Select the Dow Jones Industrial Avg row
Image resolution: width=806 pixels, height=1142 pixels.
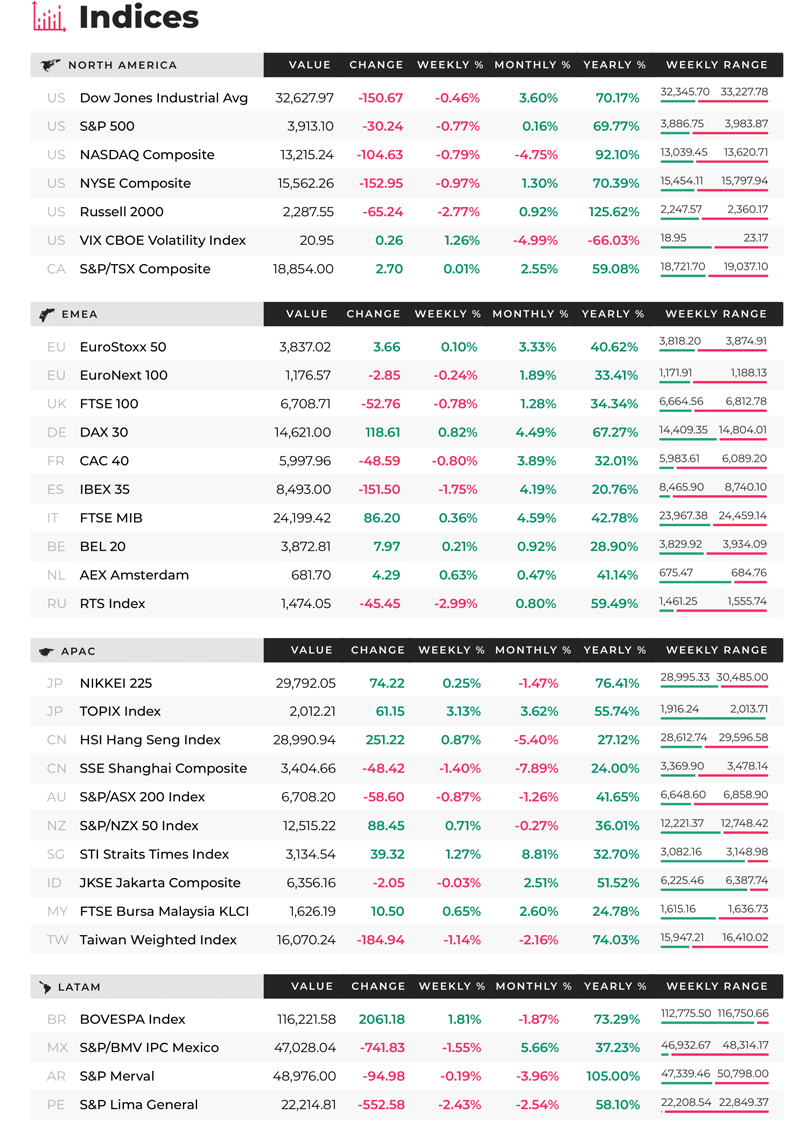point(407,98)
